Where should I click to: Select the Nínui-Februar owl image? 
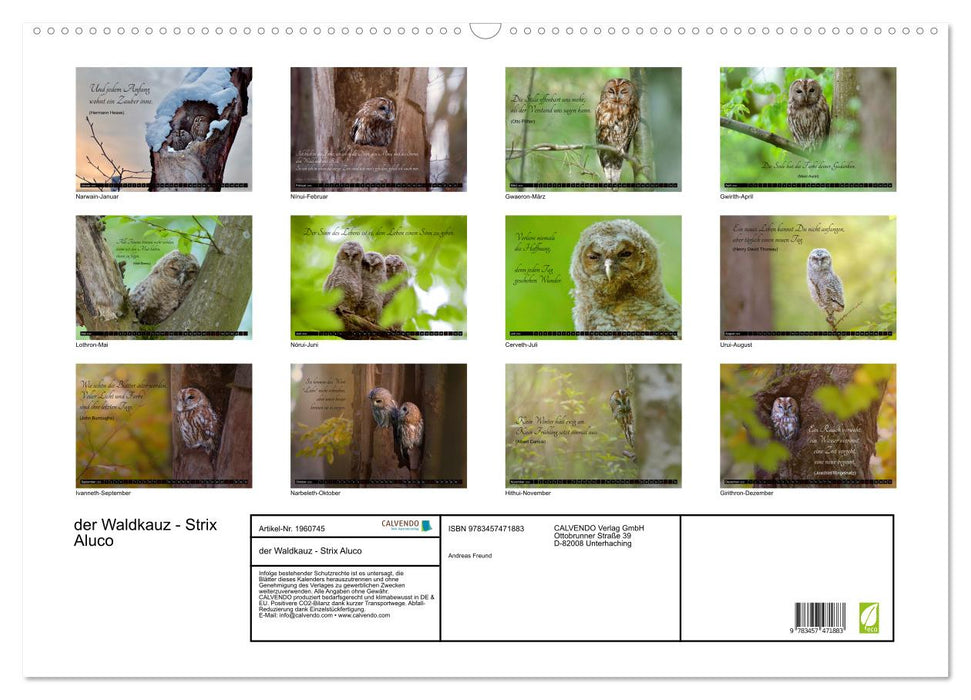point(378,129)
